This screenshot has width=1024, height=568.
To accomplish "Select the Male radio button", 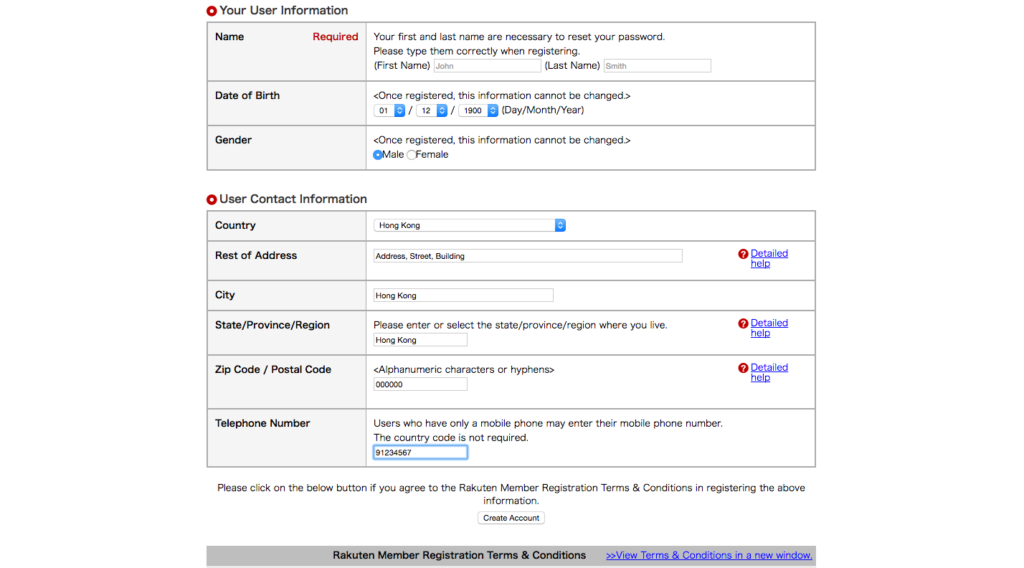I will point(377,155).
